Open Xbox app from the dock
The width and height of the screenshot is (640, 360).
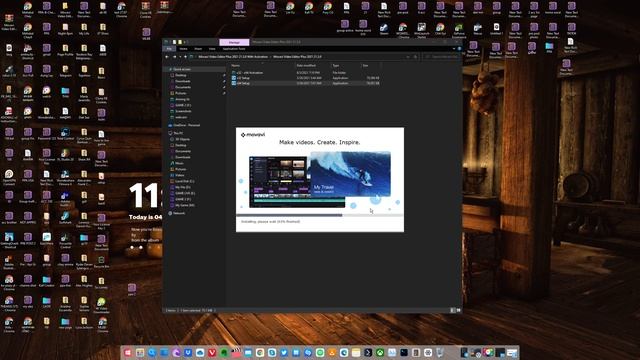point(380,353)
